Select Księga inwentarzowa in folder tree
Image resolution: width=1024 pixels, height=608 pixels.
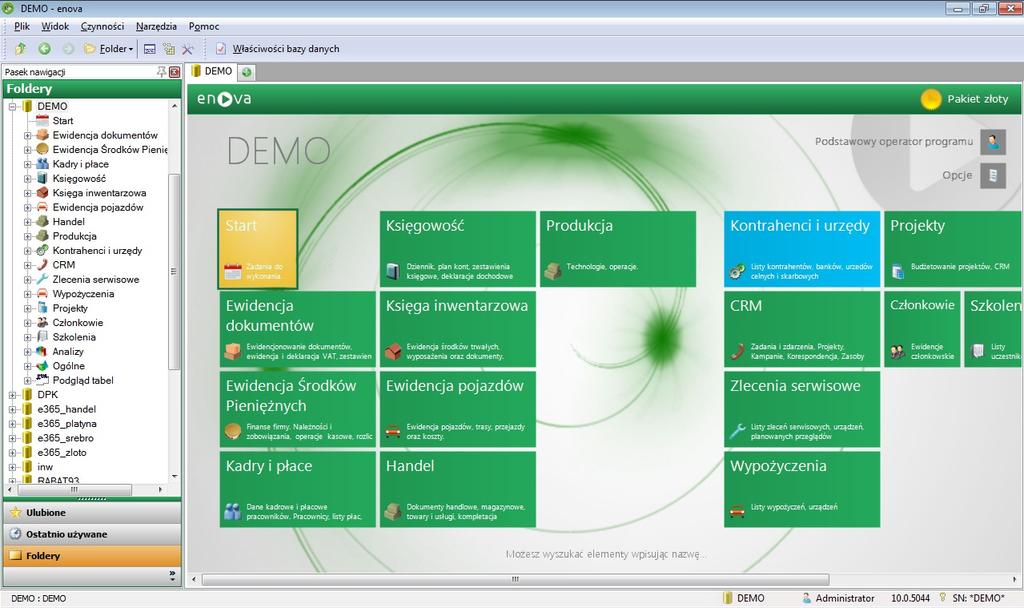click(x=99, y=193)
